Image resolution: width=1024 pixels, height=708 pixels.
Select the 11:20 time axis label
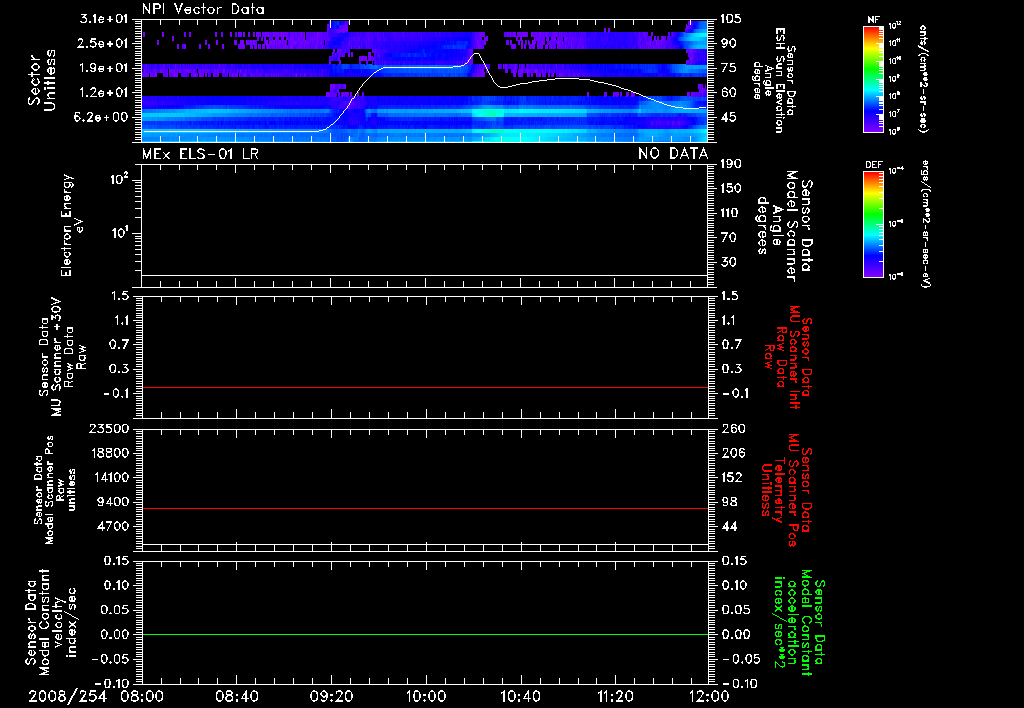pyautogui.click(x=615, y=695)
